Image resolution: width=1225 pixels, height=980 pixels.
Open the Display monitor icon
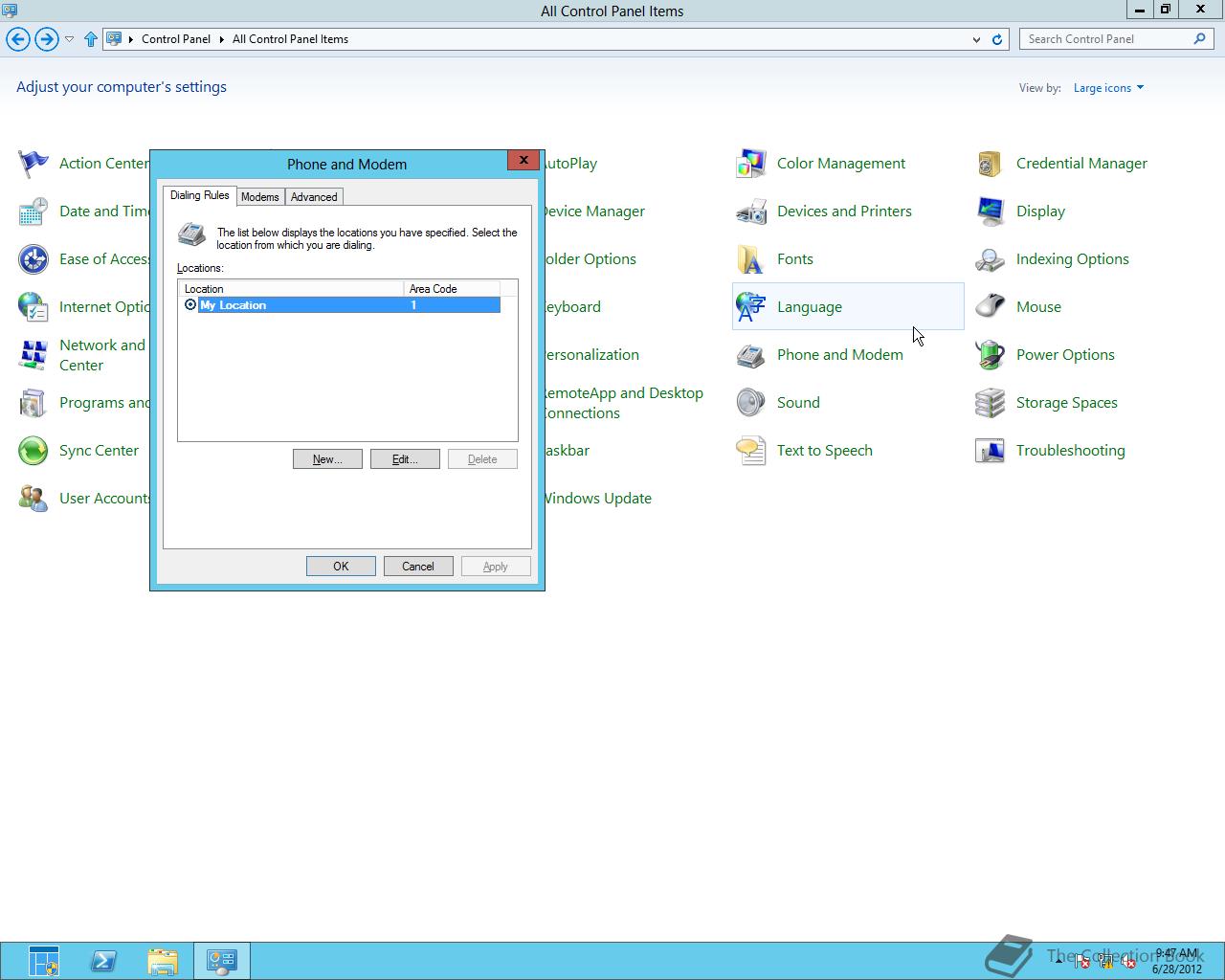click(991, 212)
